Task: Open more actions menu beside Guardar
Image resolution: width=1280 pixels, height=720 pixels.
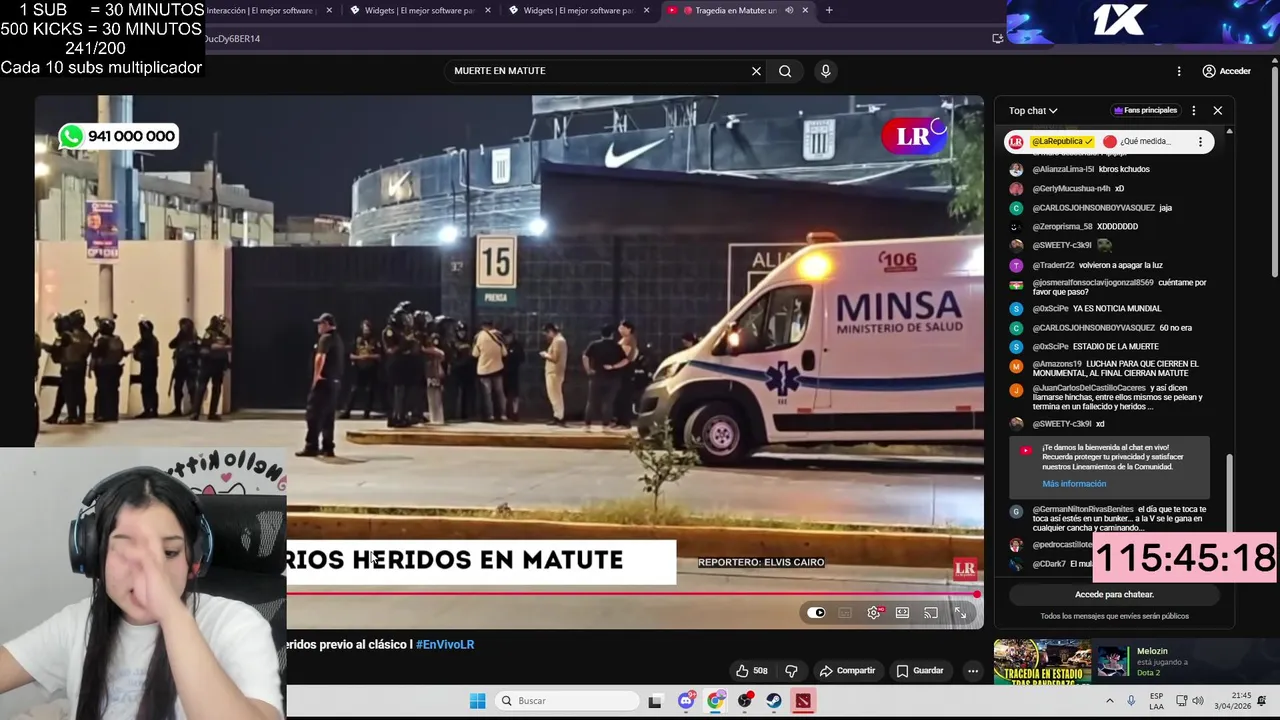Action: coord(972,671)
